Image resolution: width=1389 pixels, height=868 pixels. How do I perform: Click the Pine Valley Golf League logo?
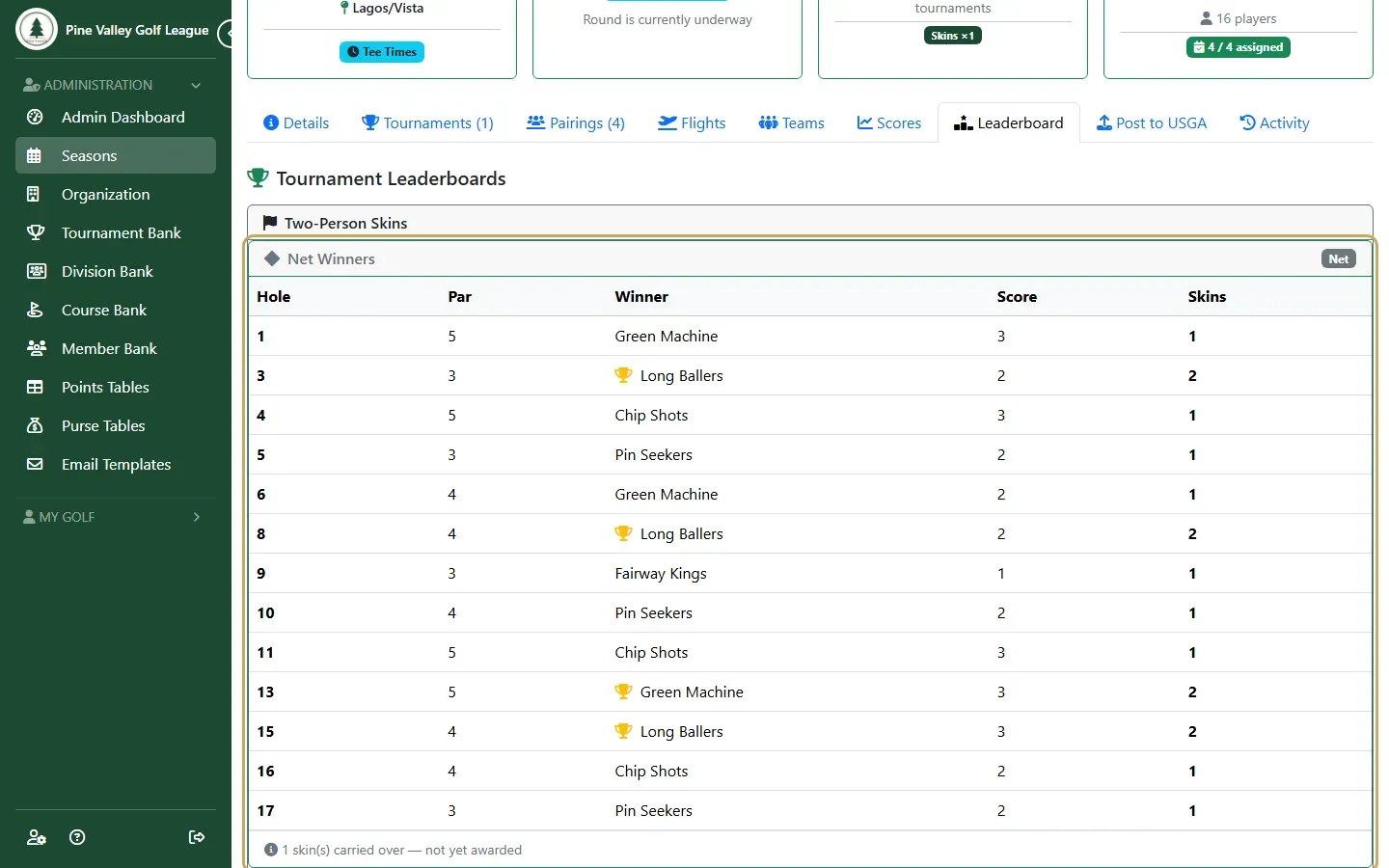[x=37, y=30]
